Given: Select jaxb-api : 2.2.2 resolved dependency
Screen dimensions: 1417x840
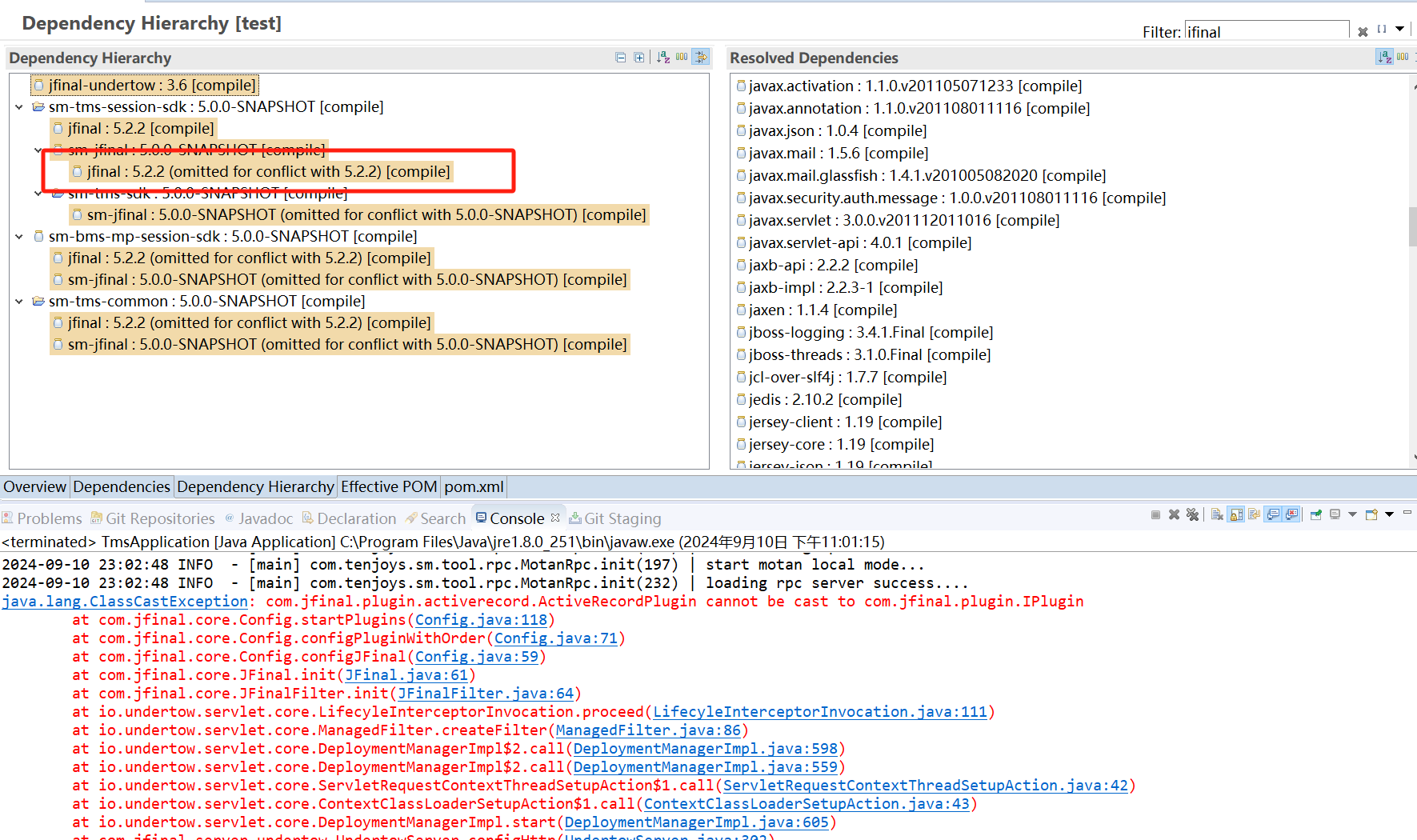Looking at the screenshot, I should 827,265.
